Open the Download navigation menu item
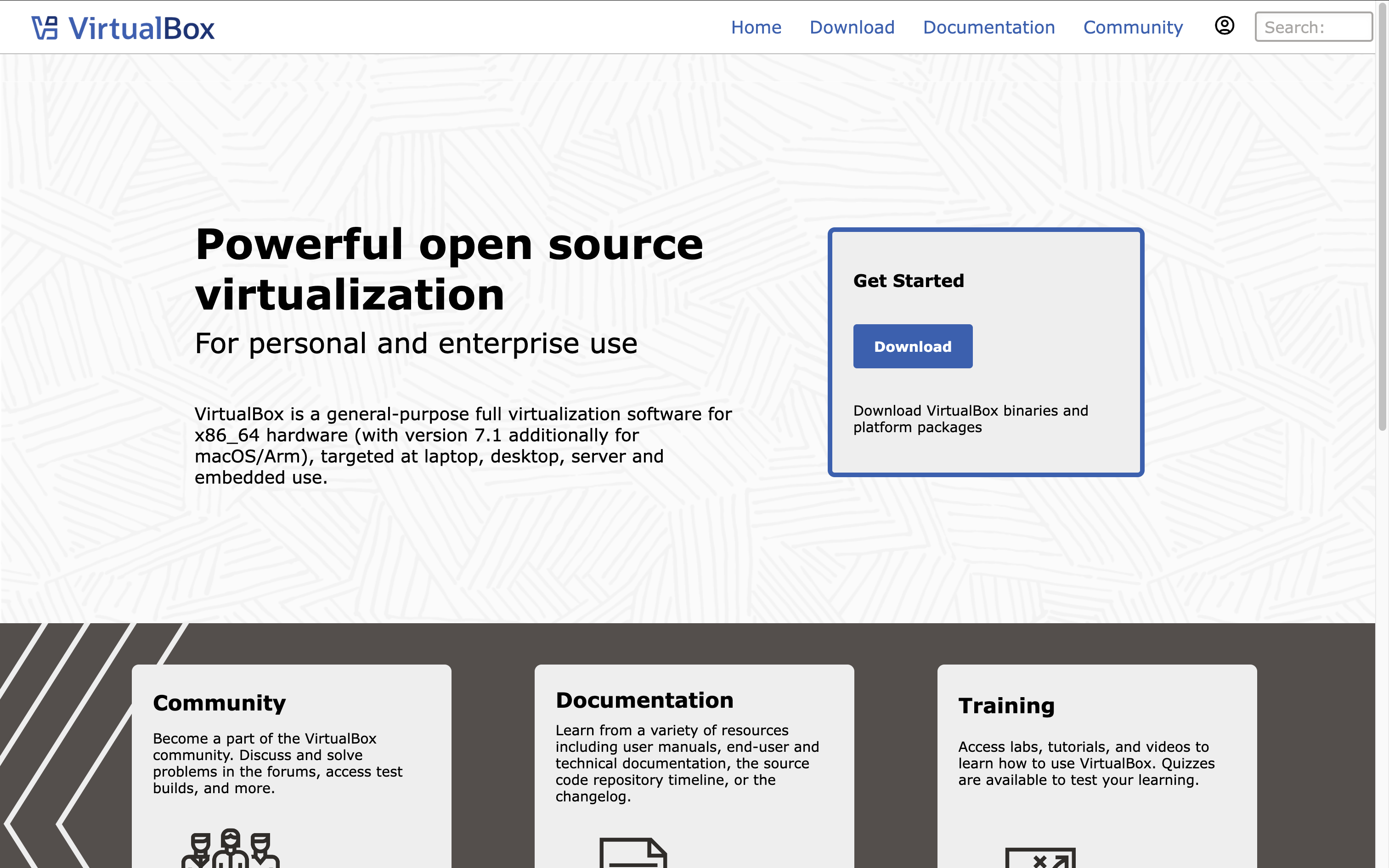 [x=852, y=27]
